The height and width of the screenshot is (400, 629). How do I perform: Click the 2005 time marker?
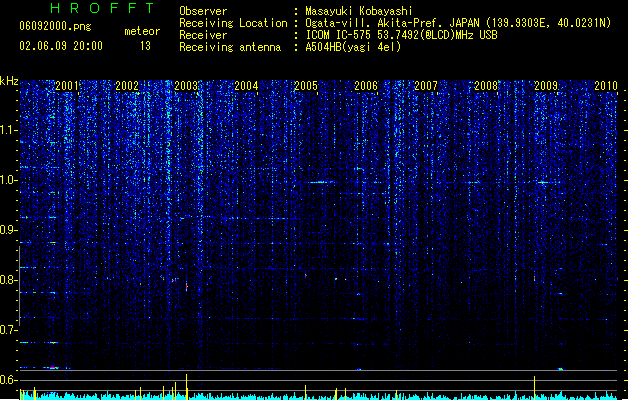[306, 86]
